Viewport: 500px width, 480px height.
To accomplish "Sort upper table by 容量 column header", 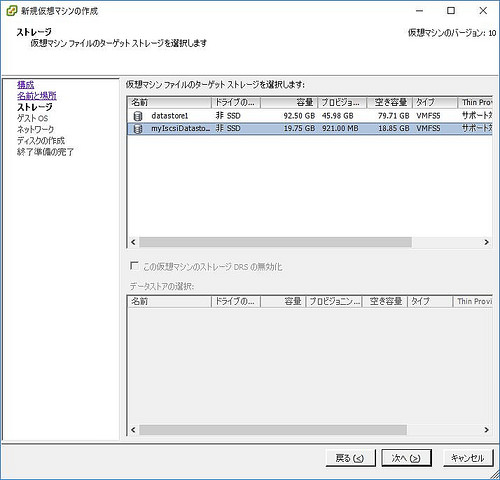I will coord(289,102).
